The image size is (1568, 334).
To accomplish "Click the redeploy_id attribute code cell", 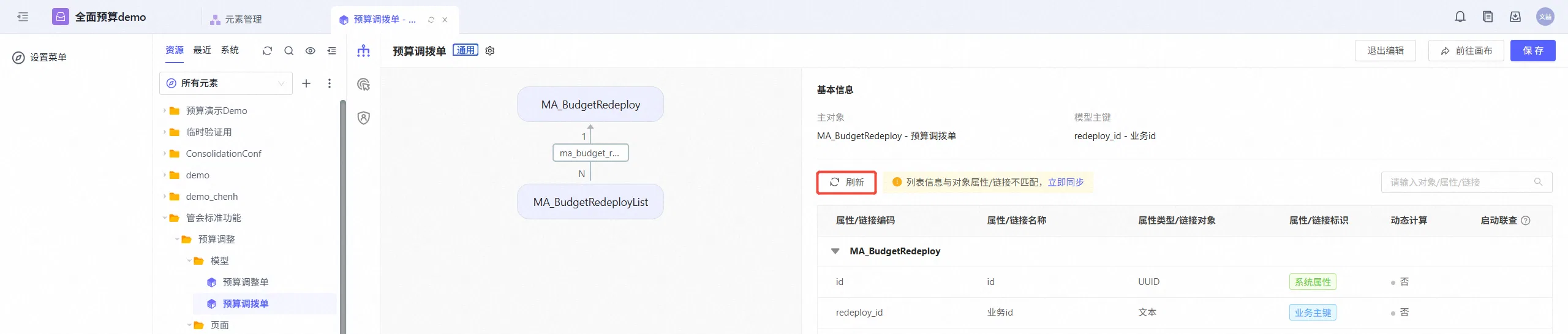I will click(x=859, y=313).
